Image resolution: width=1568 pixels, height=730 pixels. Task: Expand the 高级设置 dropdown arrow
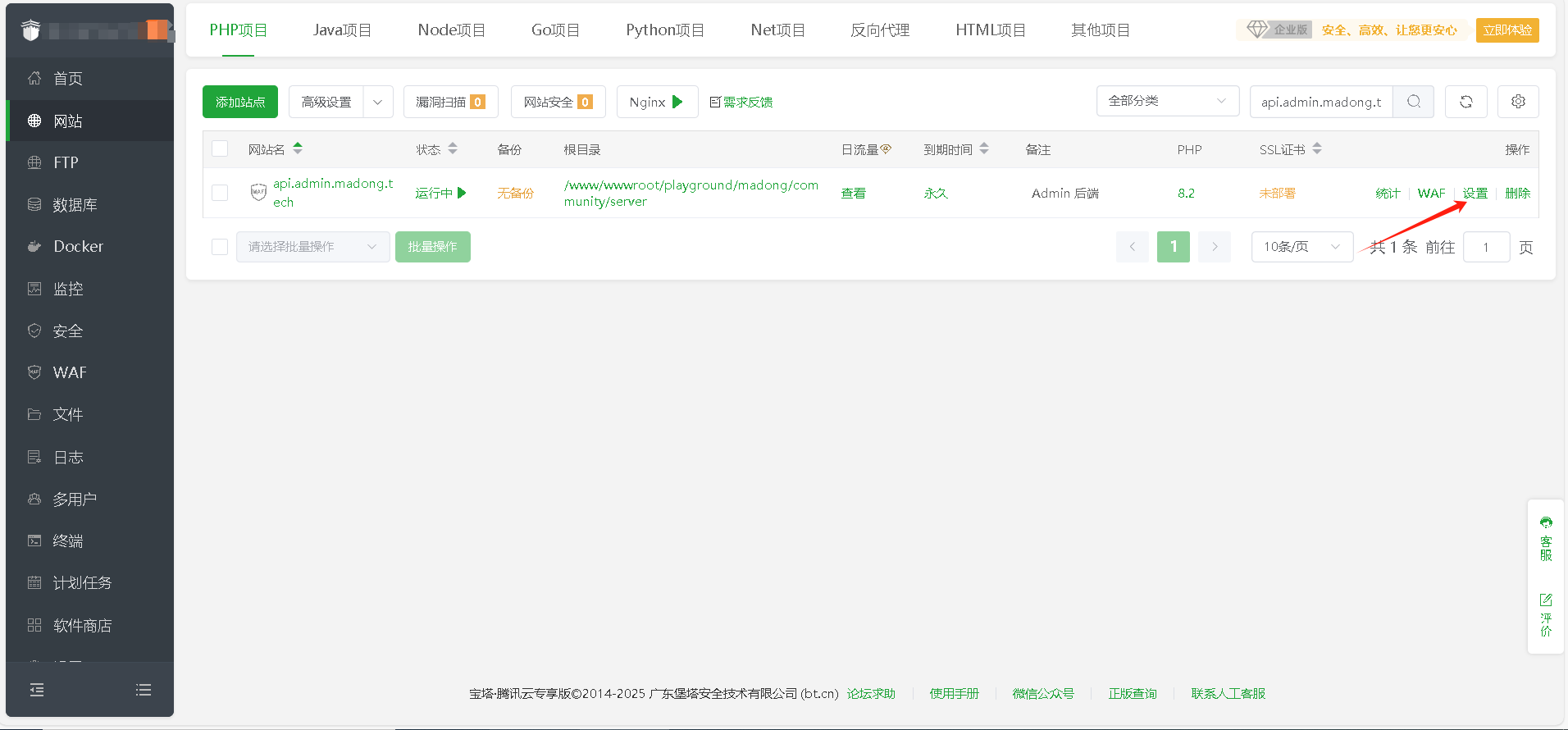pos(378,102)
